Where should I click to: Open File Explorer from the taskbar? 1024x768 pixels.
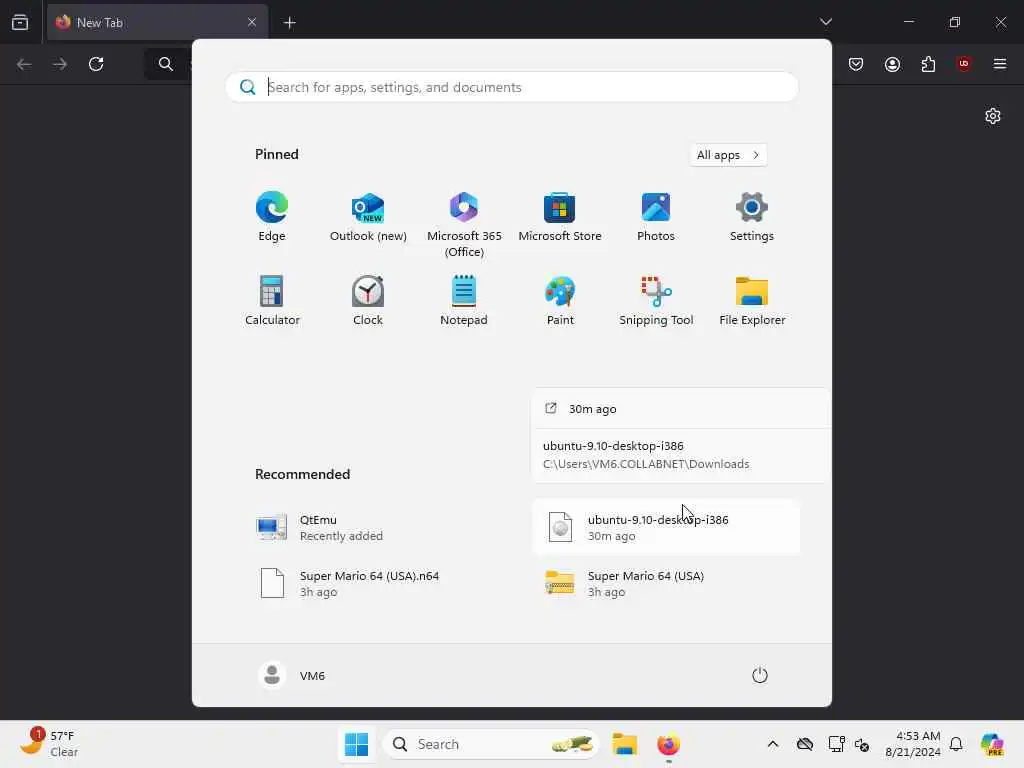[624, 744]
